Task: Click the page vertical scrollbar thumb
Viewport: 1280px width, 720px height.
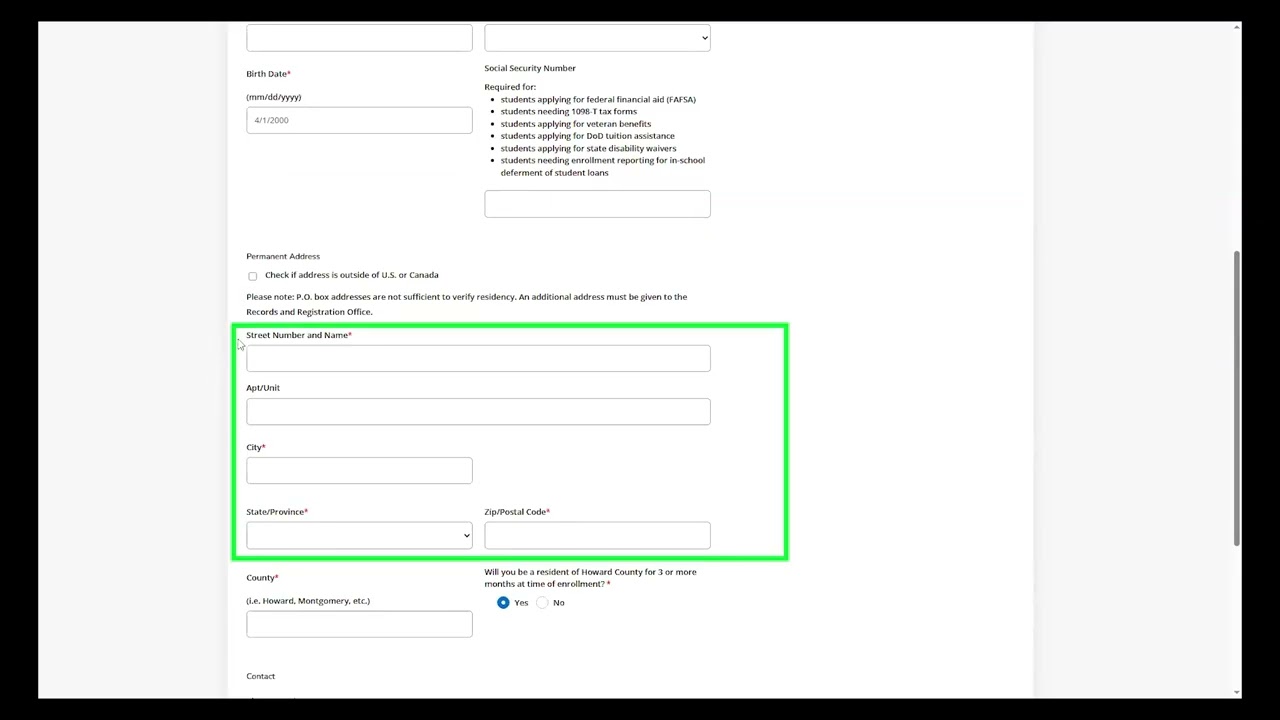Action: pos(1237,398)
